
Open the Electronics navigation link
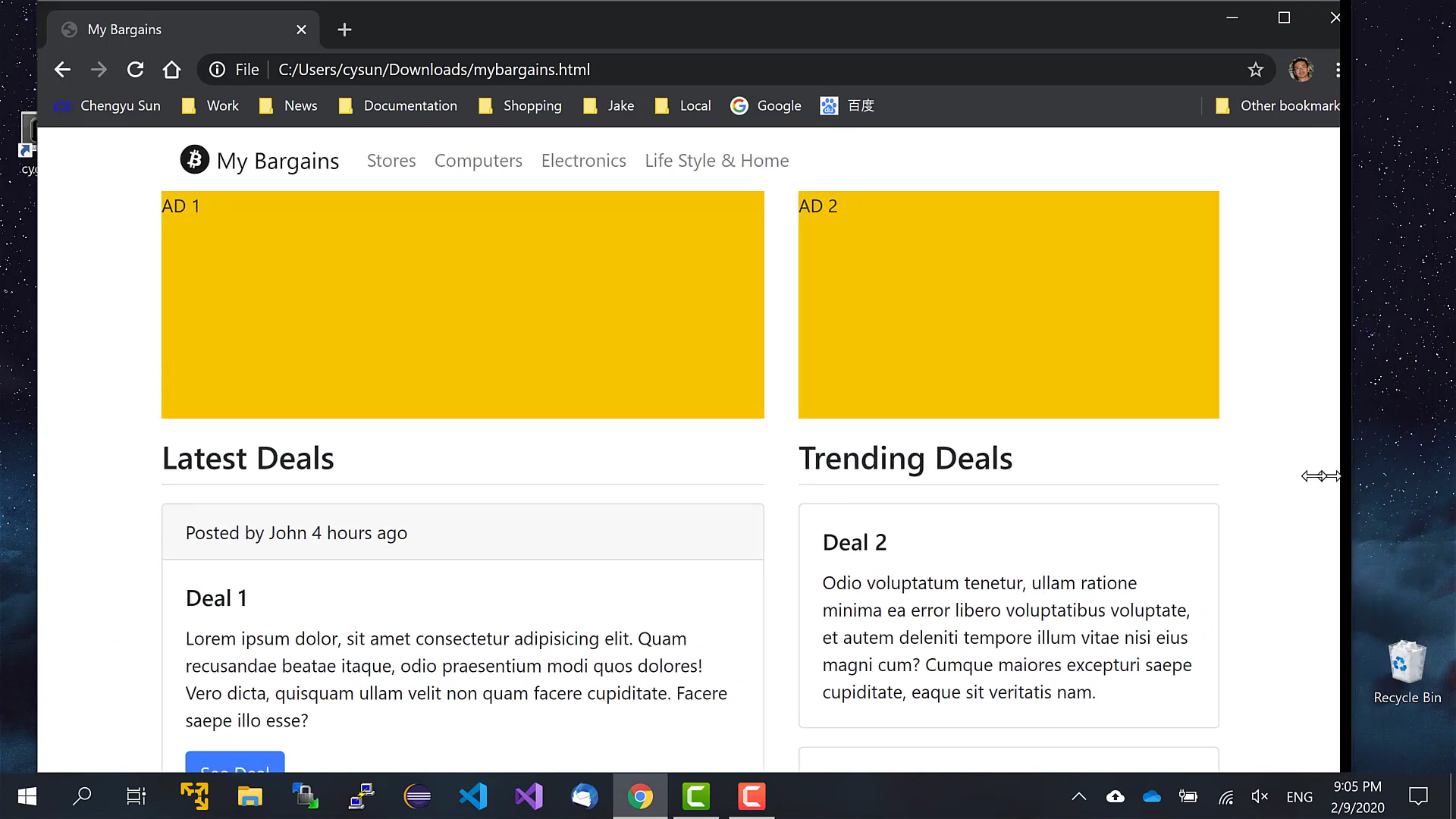point(583,161)
